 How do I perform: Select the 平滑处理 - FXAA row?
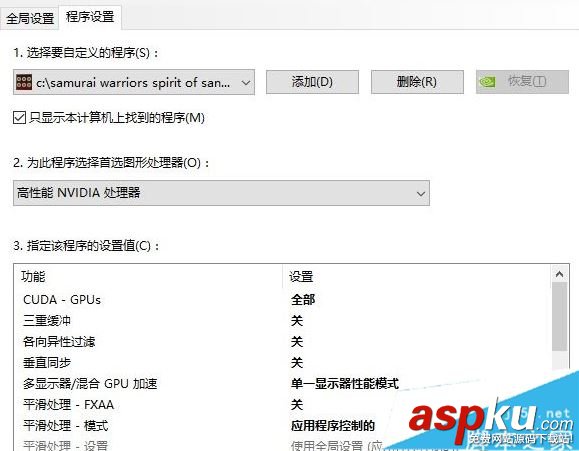(282, 405)
